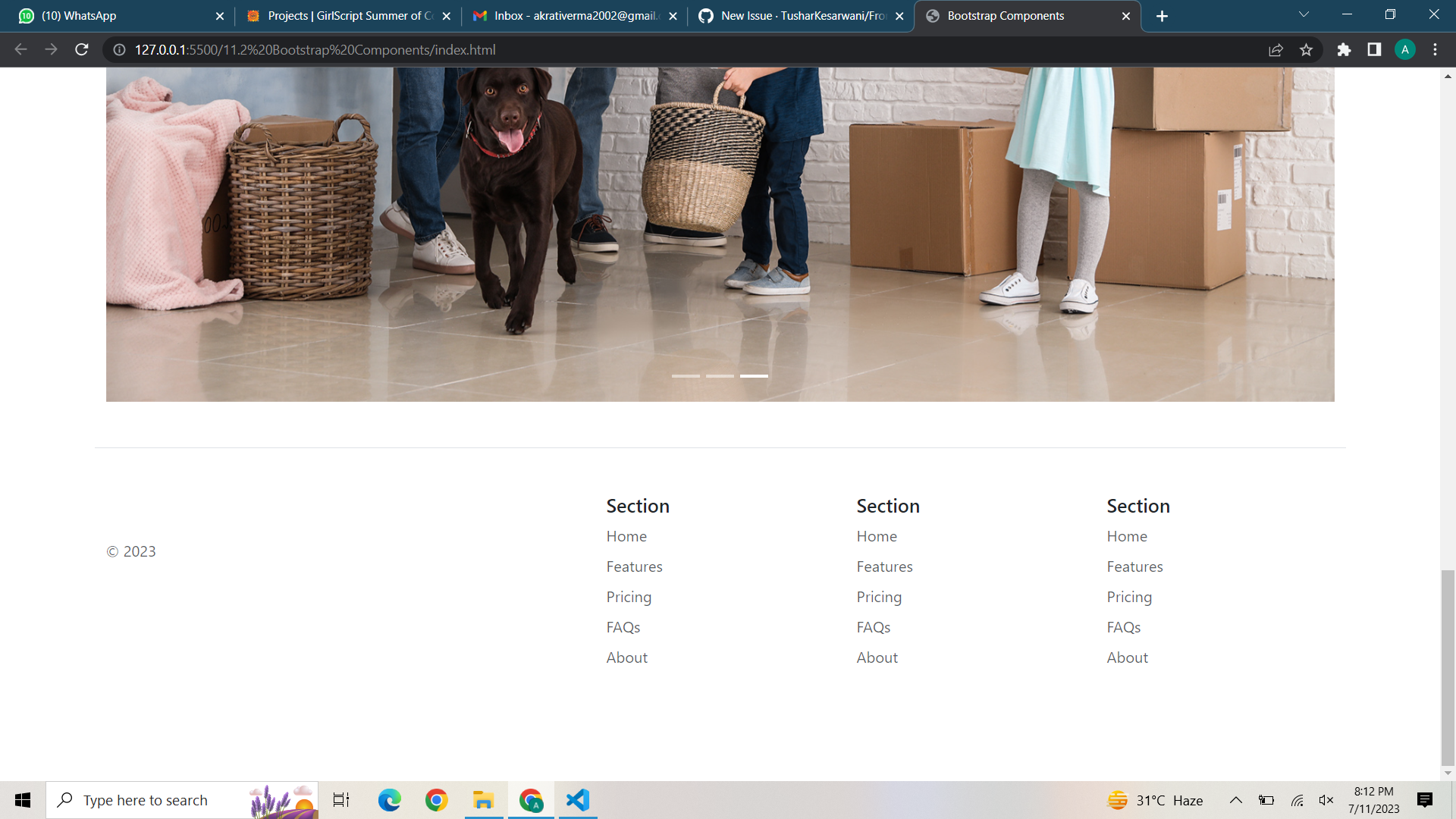Open Chrome side panel icon
Screen dimensions: 1456x819
point(1374,50)
